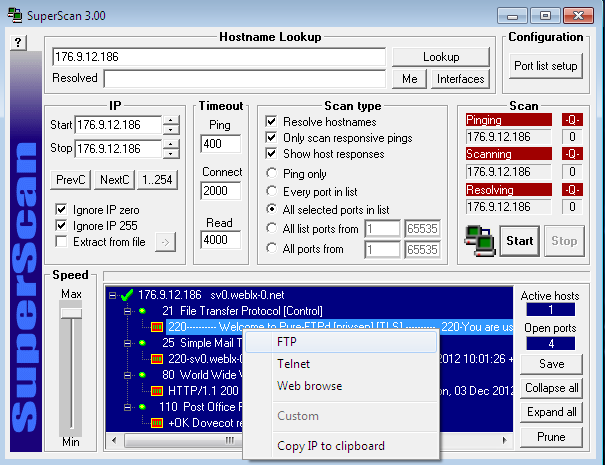This screenshot has height=465, width=605.
Task: Open the question mark help button
Action: coord(18,42)
